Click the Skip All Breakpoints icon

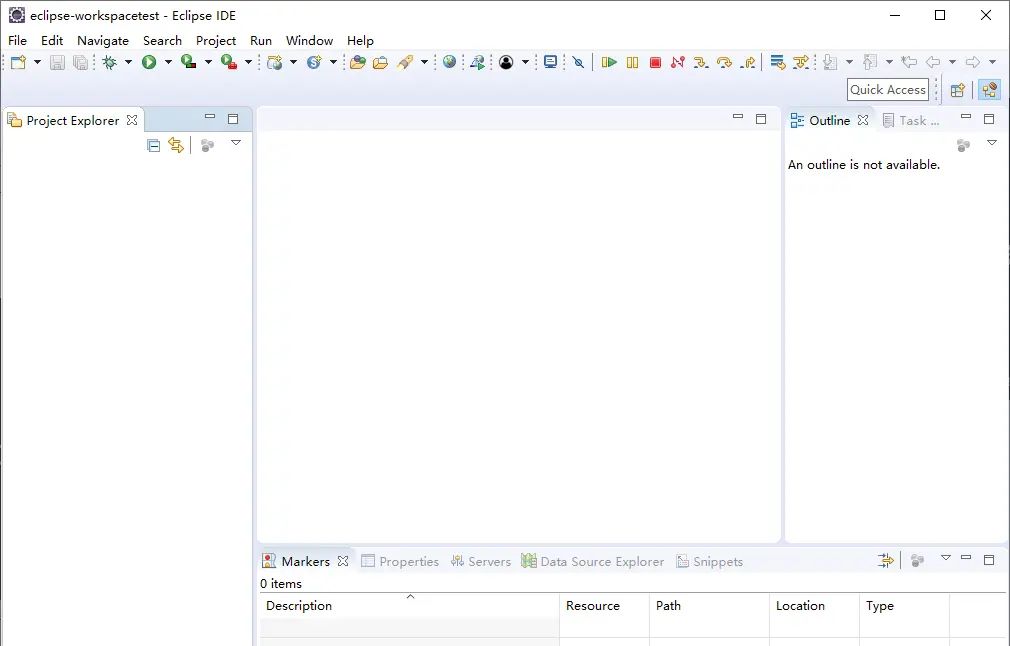click(578, 62)
